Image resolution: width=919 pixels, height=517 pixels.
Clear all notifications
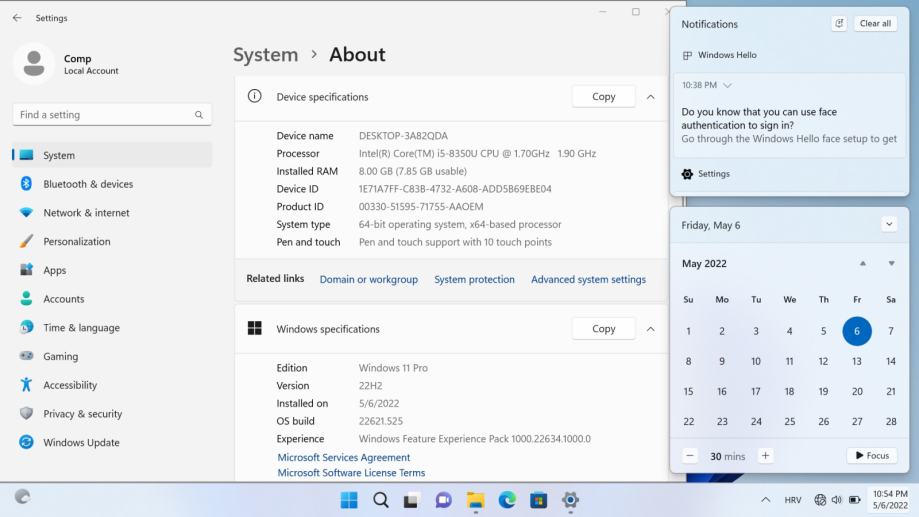875,24
